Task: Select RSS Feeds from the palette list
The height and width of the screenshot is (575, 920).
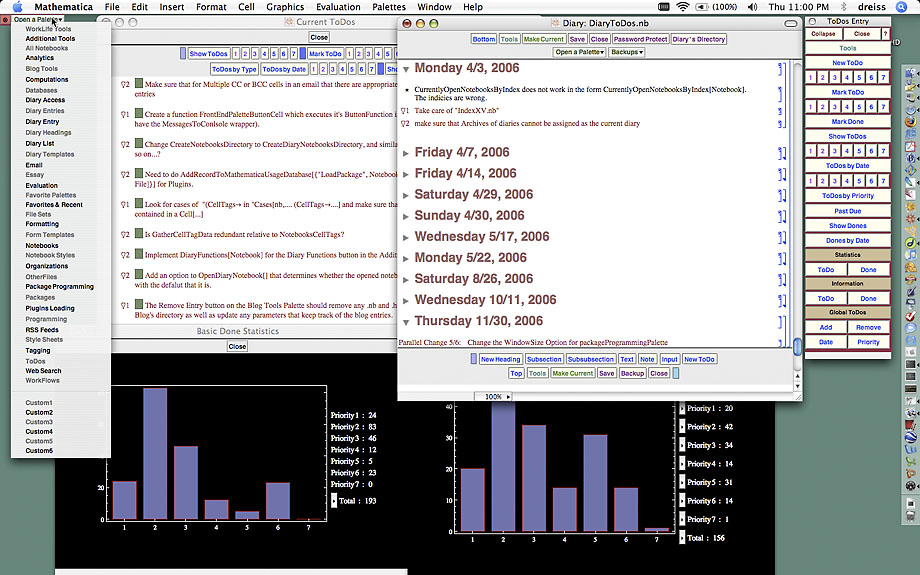Action: 42,329
